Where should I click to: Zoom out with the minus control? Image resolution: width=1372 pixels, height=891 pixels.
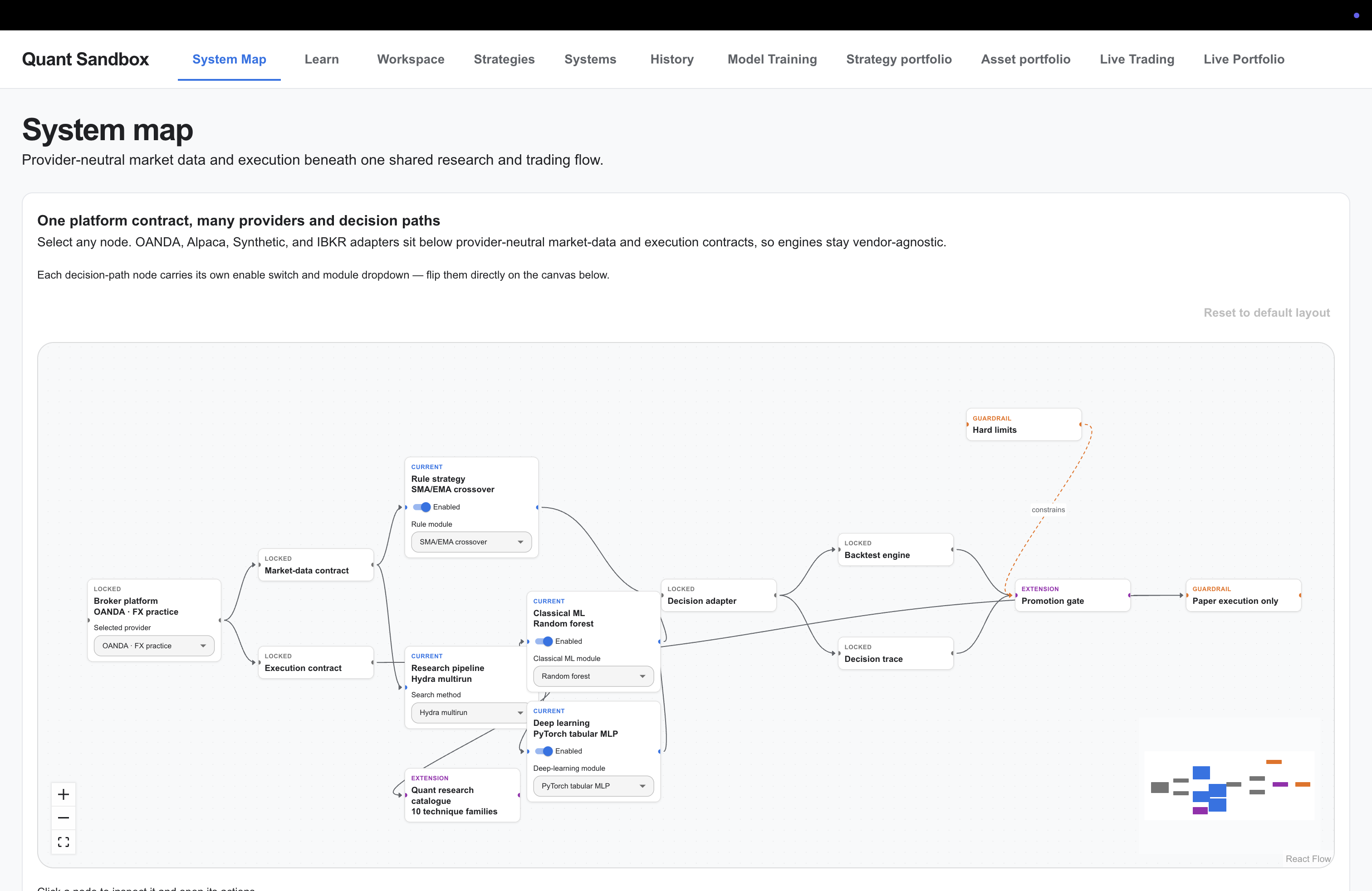tap(64, 818)
